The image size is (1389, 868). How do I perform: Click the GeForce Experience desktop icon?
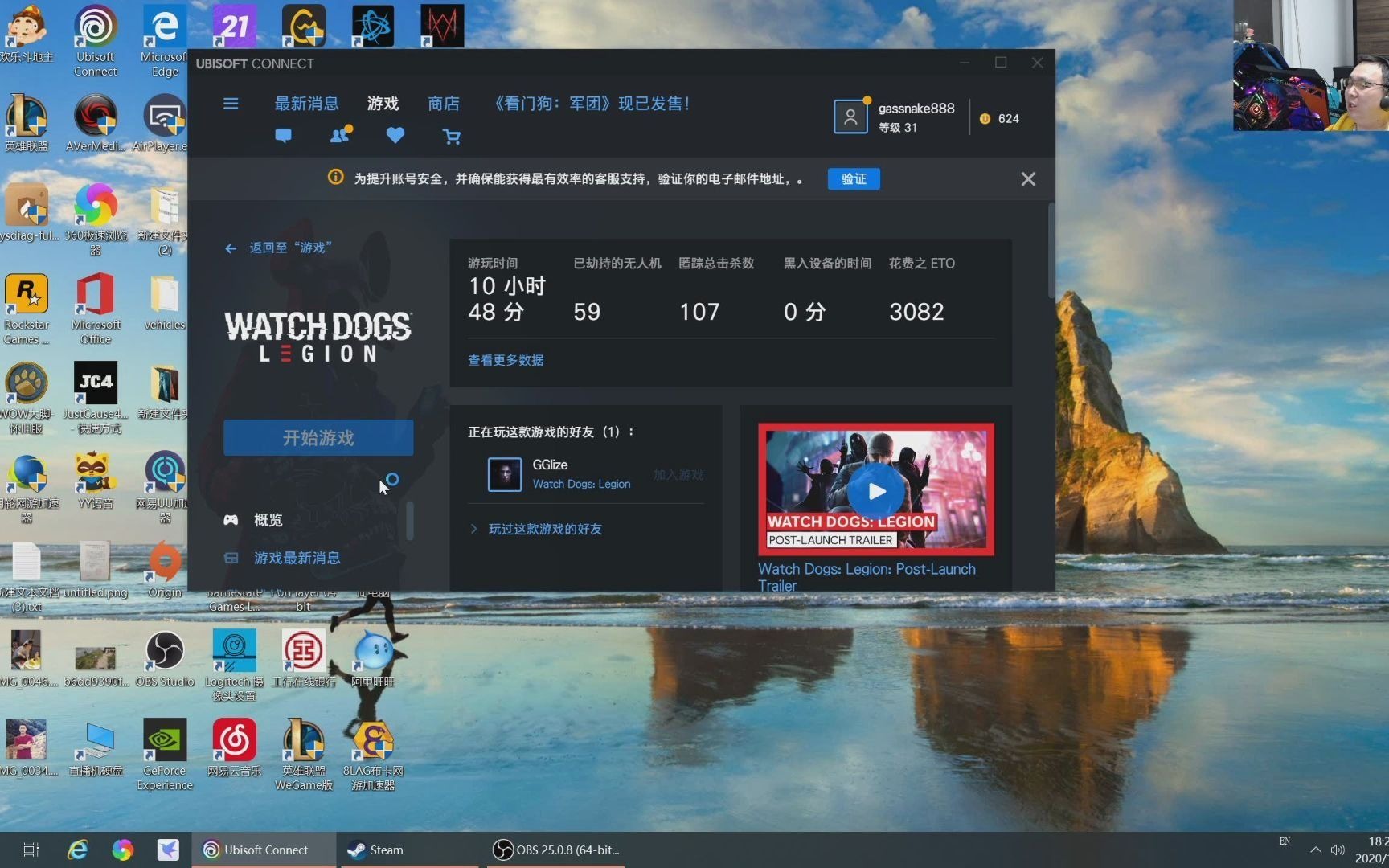pyautogui.click(x=165, y=754)
